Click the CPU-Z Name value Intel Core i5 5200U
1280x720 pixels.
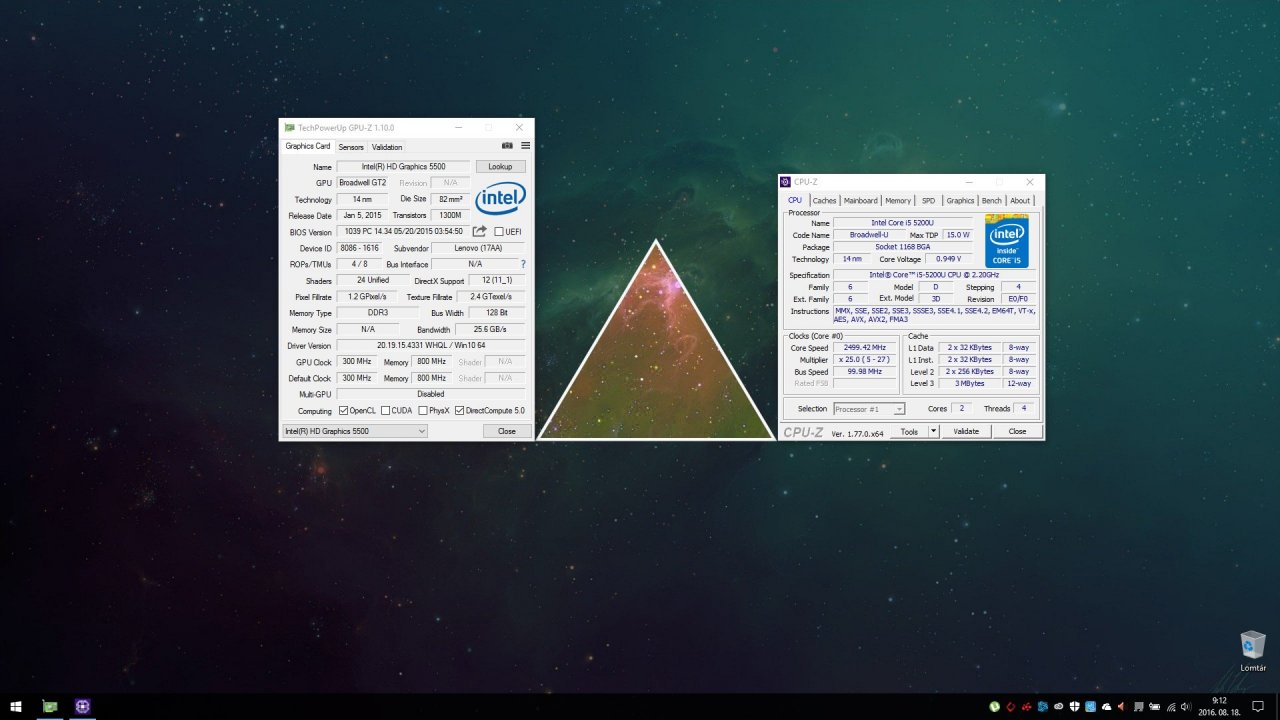[903, 223]
